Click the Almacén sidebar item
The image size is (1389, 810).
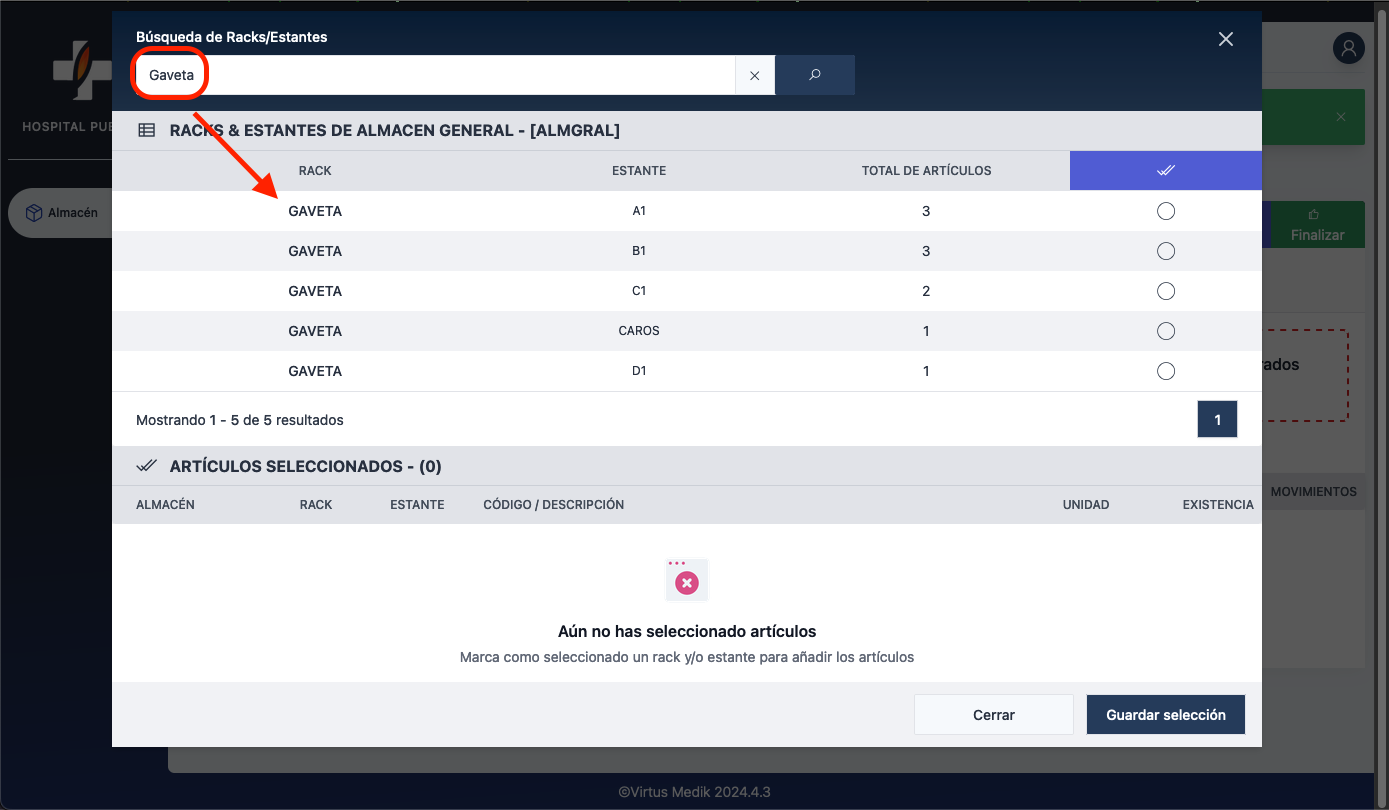[x=62, y=213]
